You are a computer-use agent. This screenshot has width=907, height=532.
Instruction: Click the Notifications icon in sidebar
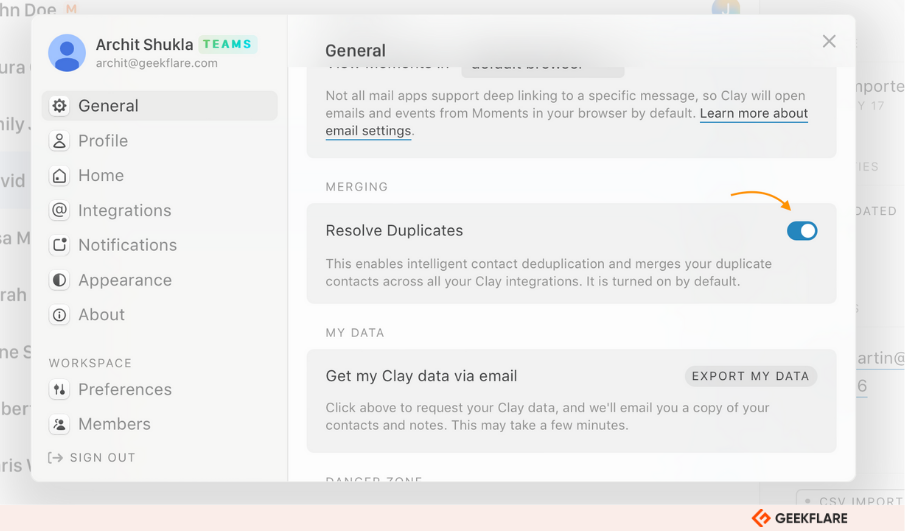tap(60, 245)
